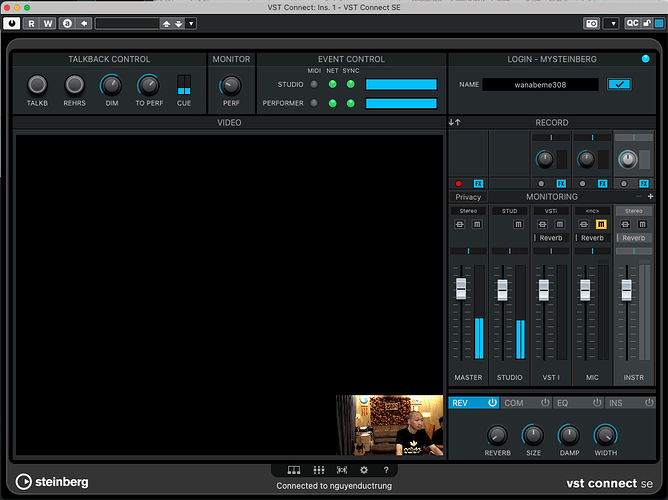Click the DIM knob
This screenshot has height=500, width=668.
(x=111, y=86)
